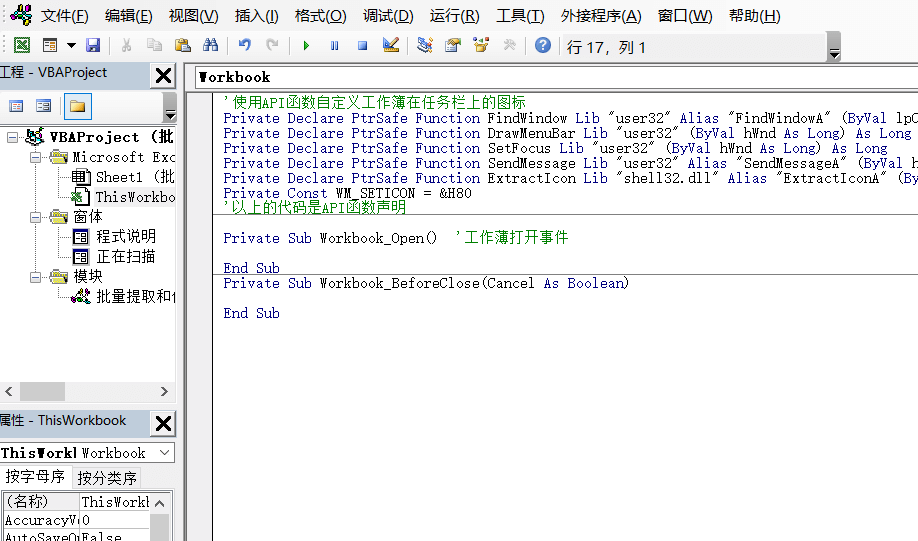Screen dimensions: 918x541
Task: Open the 调试(D) menu
Action: (388, 16)
